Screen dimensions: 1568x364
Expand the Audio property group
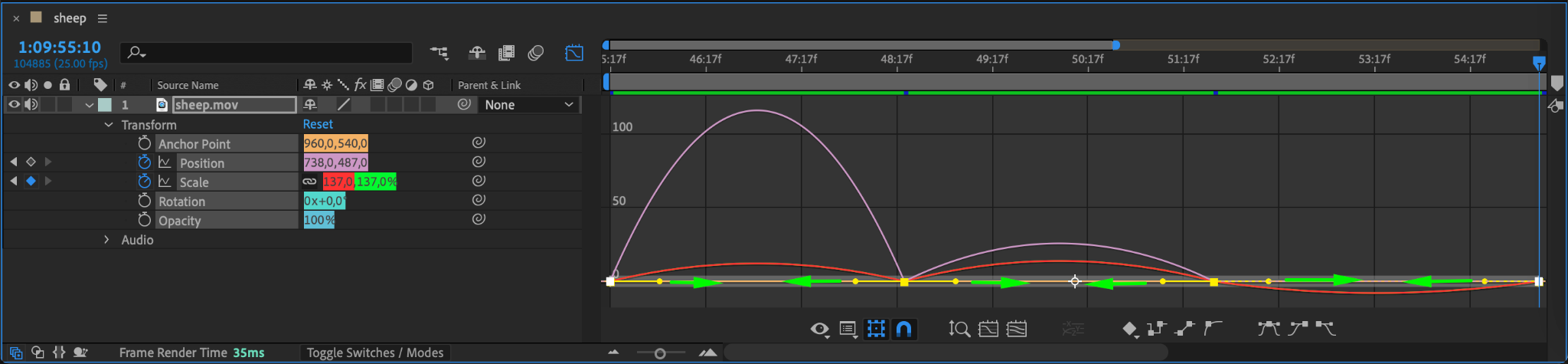(x=107, y=240)
